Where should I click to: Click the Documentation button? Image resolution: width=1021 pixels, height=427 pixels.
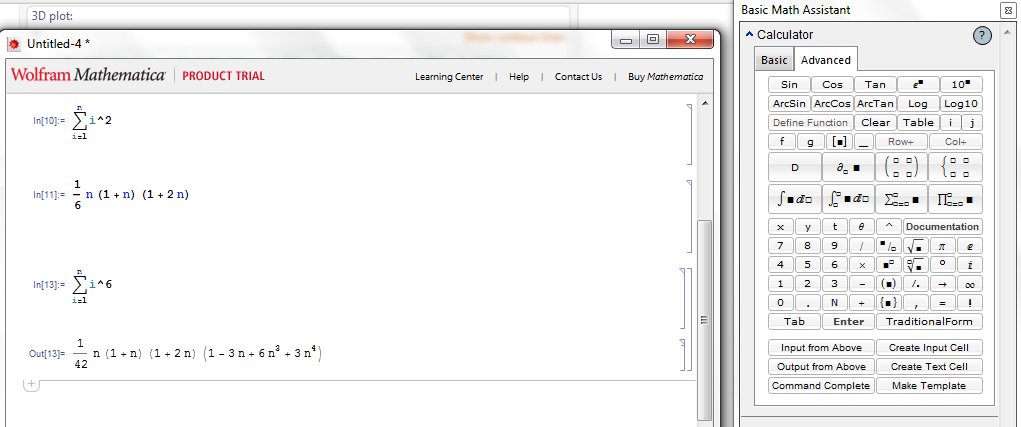(942, 227)
